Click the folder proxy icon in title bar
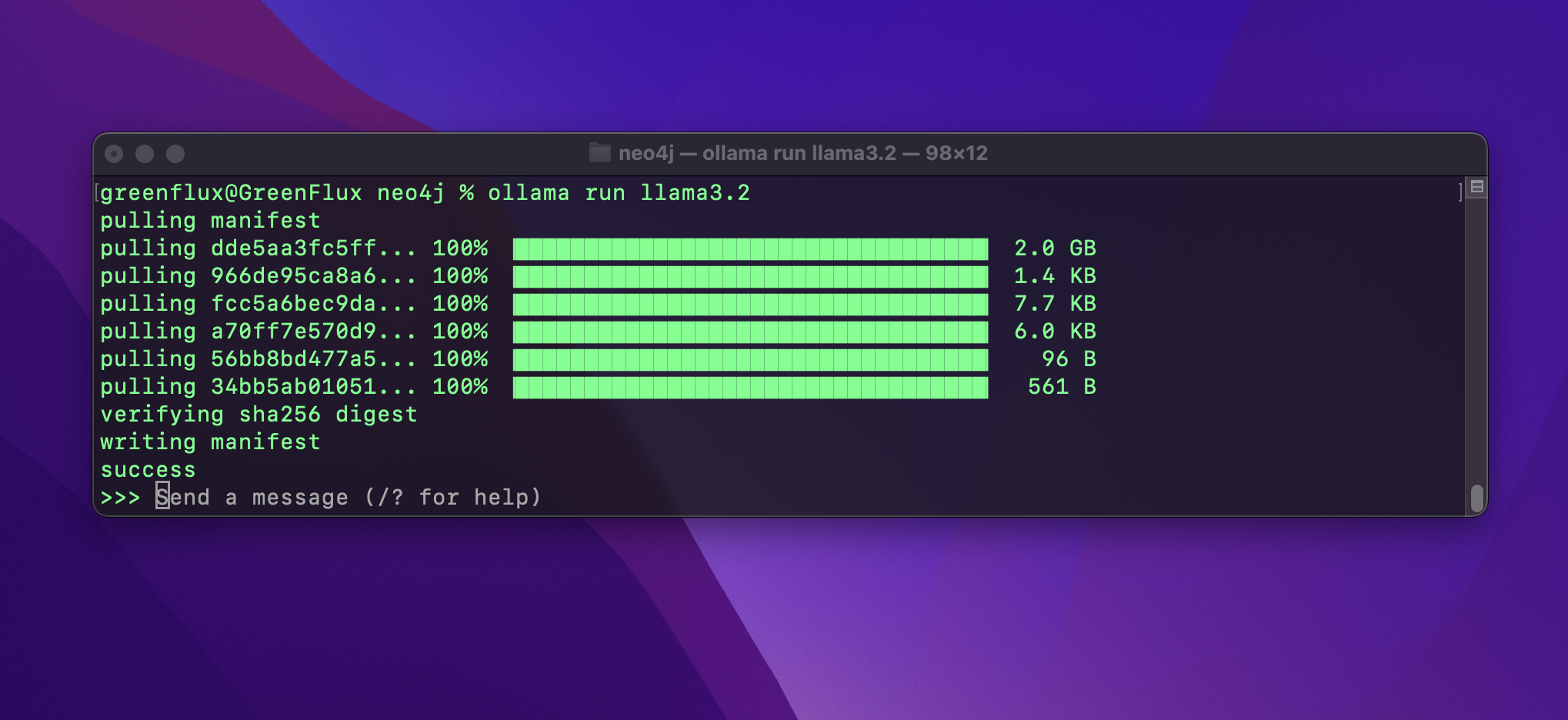This screenshot has width=1568, height=720. (x=599, y=153)
